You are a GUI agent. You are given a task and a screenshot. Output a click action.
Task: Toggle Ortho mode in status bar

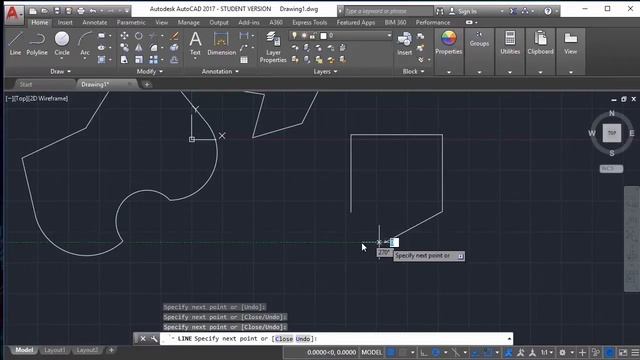pos(424,352)
